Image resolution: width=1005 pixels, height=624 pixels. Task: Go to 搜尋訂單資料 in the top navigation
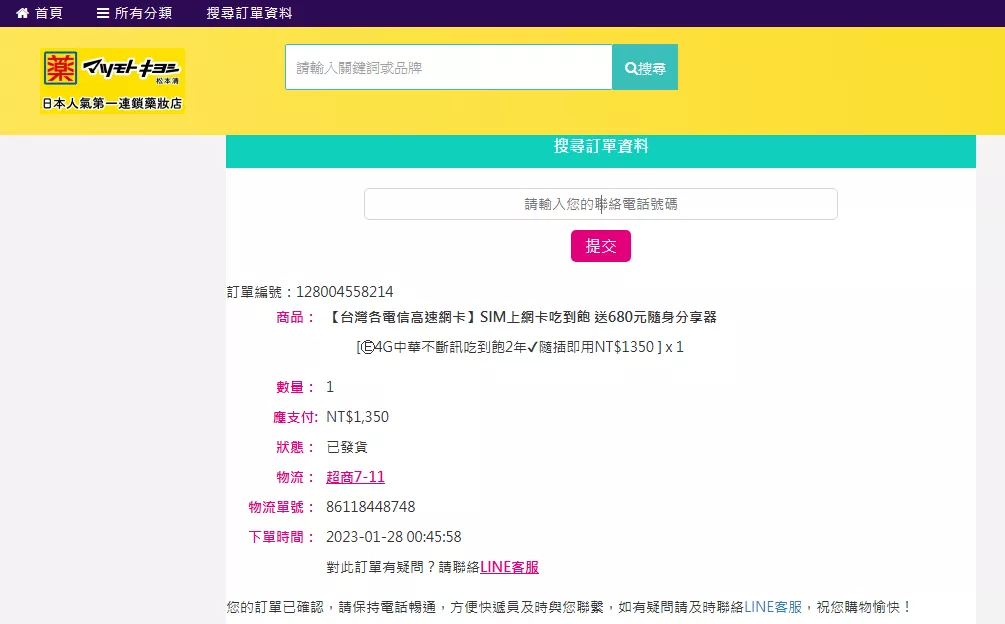tap(249, 13)
